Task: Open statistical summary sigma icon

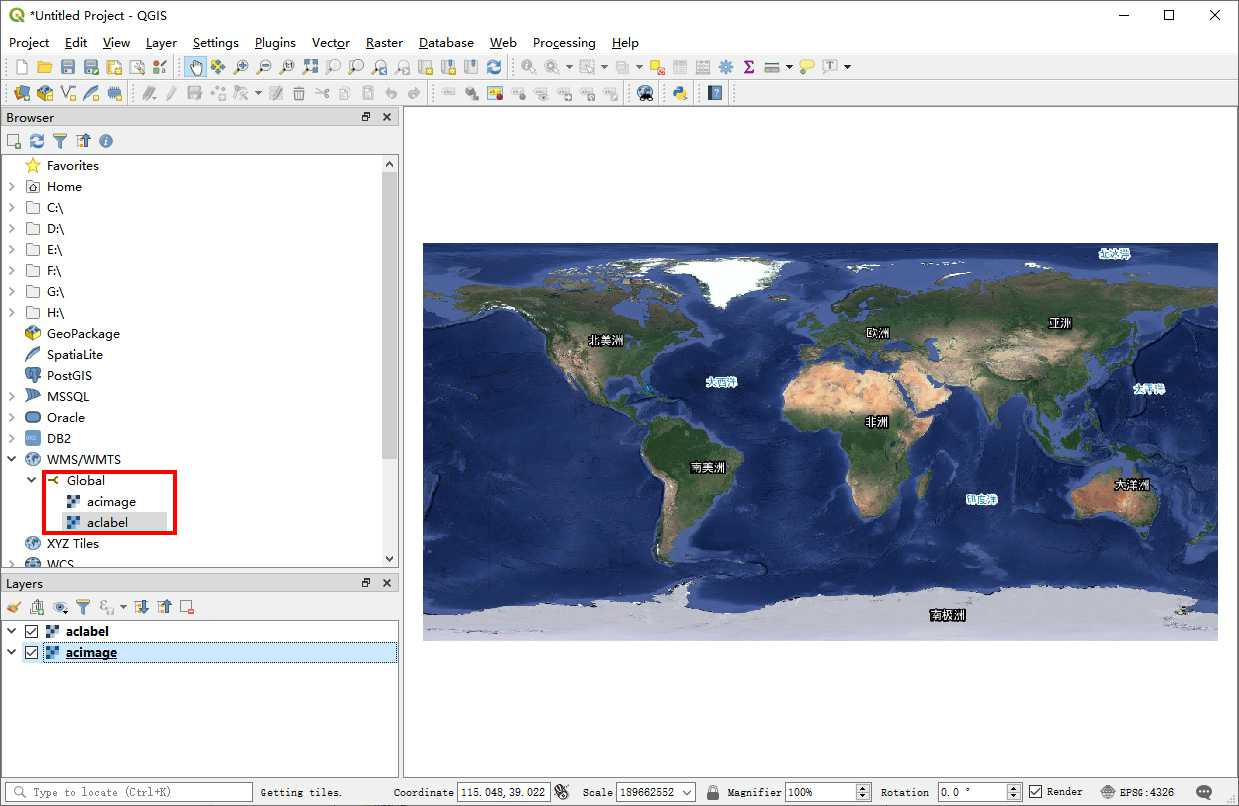Action: 748,67
